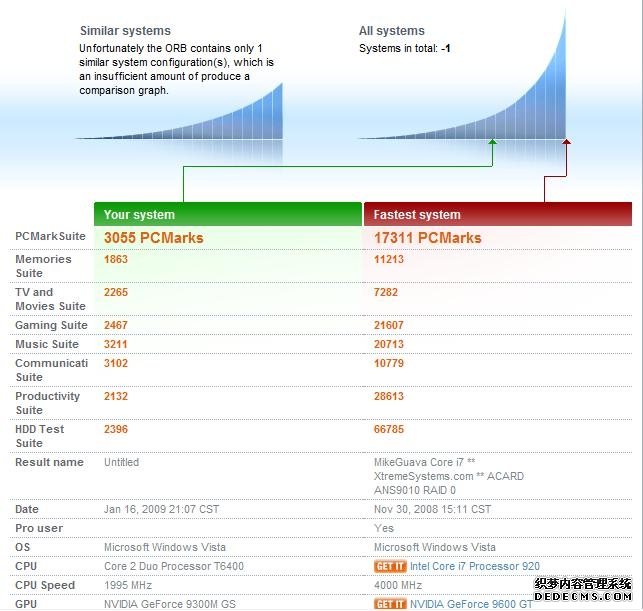Click the Memories Suite row label
The height and width of the screenshot is (611, 643).
pyautogui.click(x=43, y=266)
